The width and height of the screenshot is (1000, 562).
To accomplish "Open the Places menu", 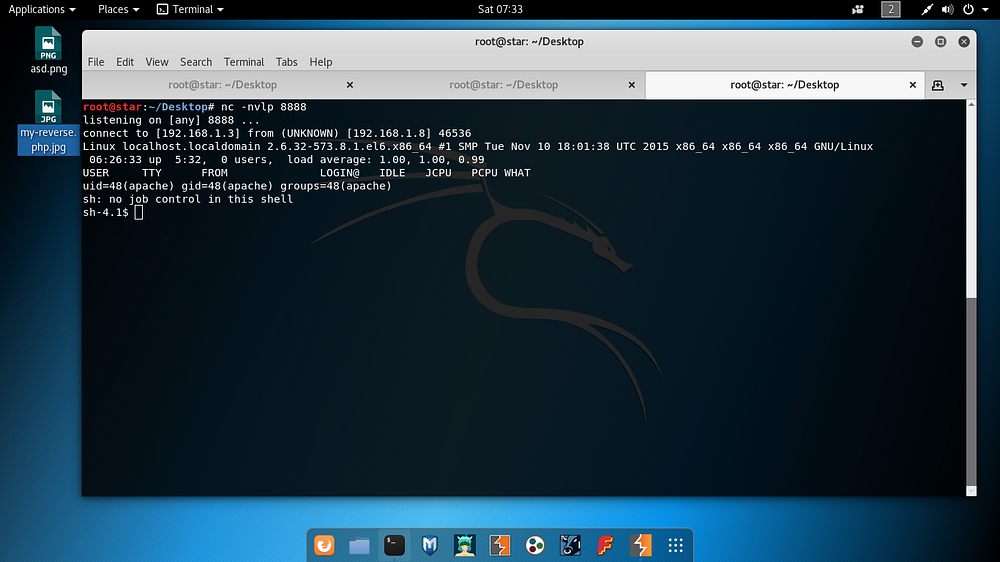I will tap(118, 9).
